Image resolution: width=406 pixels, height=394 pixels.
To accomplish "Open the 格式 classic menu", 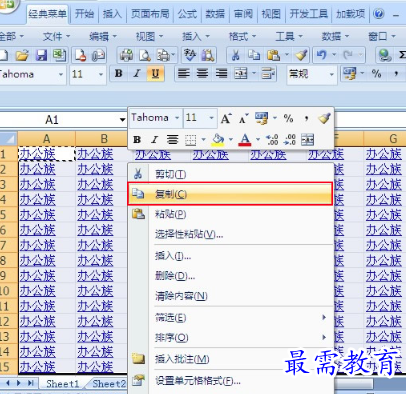I will coord(242,36).
